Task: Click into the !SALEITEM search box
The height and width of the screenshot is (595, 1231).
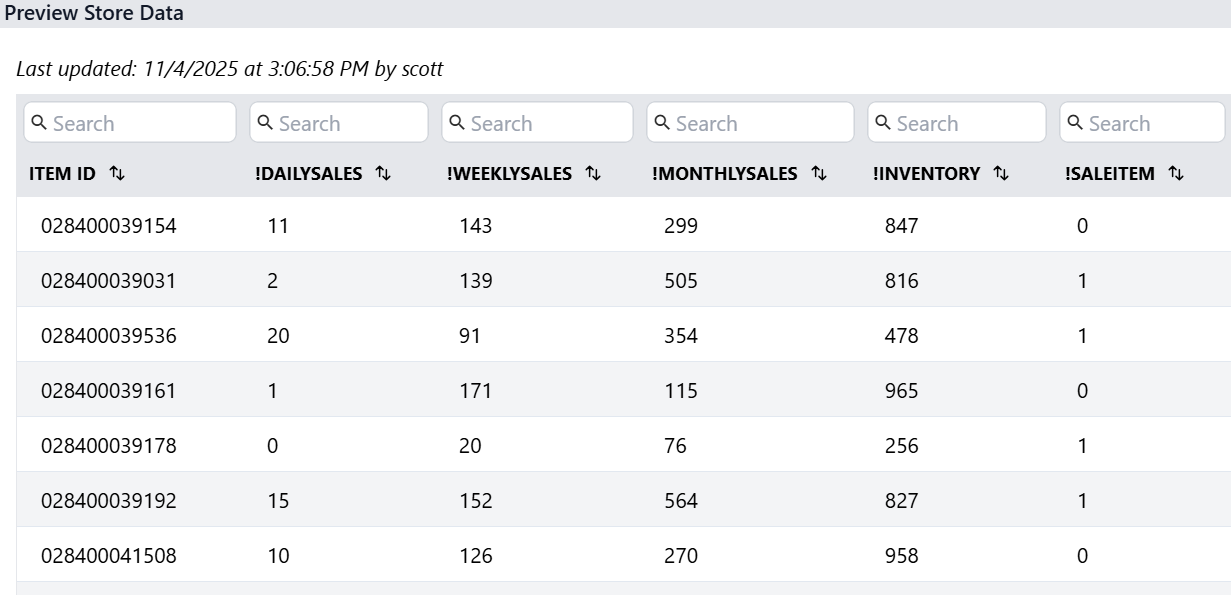Action: tap(1152, 123)
